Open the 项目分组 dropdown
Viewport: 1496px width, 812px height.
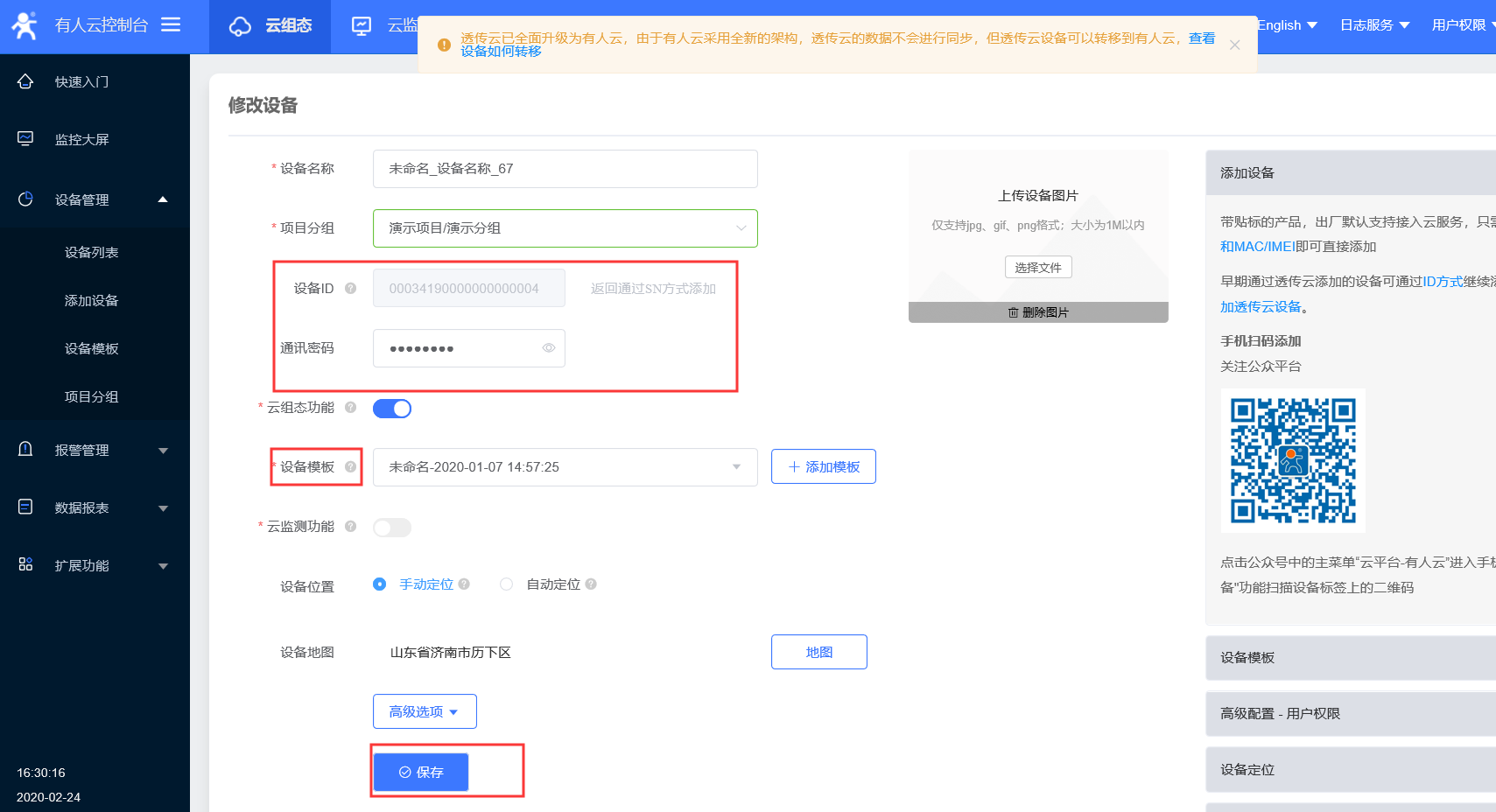point(565,228)
